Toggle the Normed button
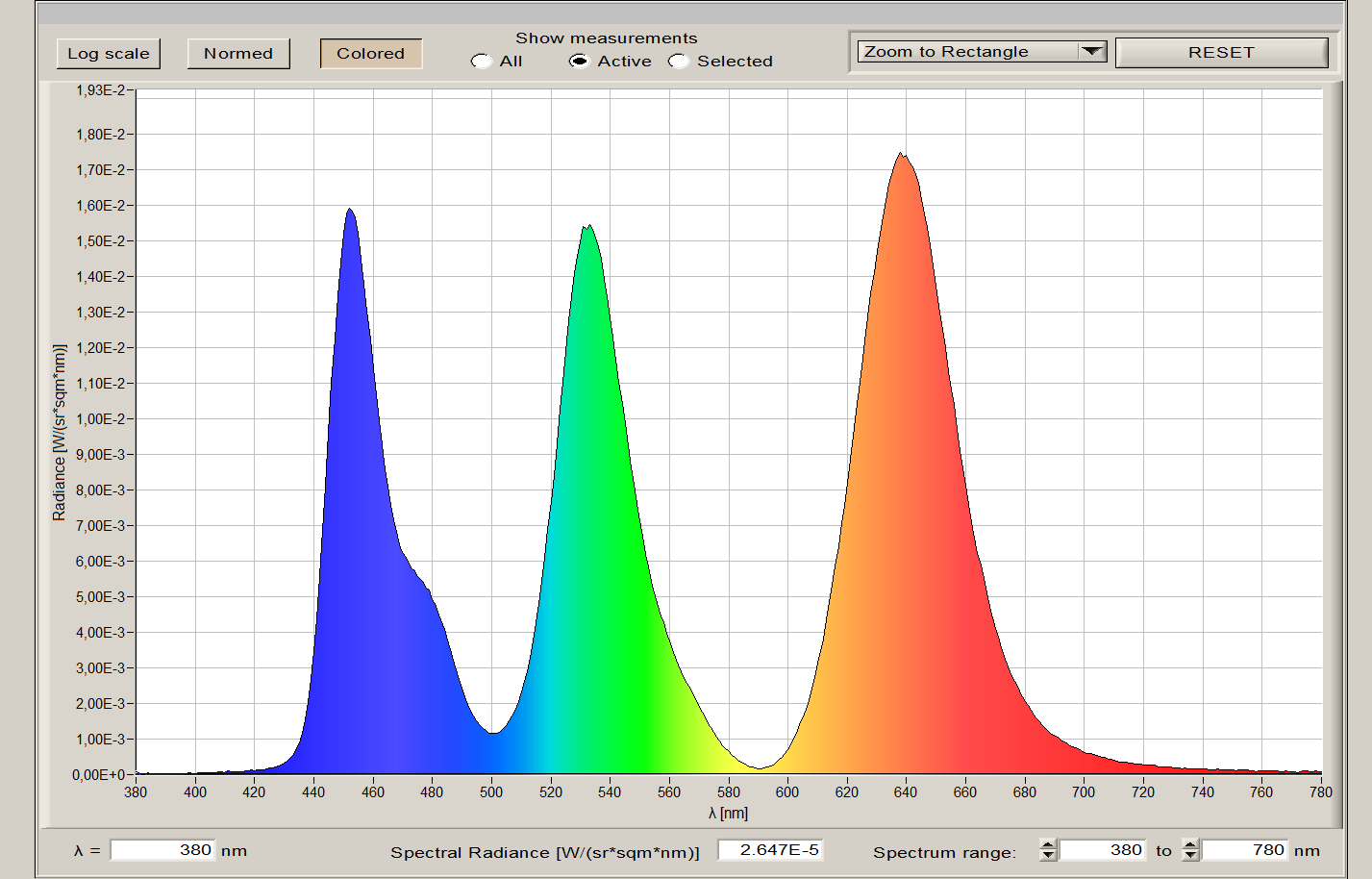The height and width of the screenshot is (879, 1372). pyautogui.click(x=238, y=54)
